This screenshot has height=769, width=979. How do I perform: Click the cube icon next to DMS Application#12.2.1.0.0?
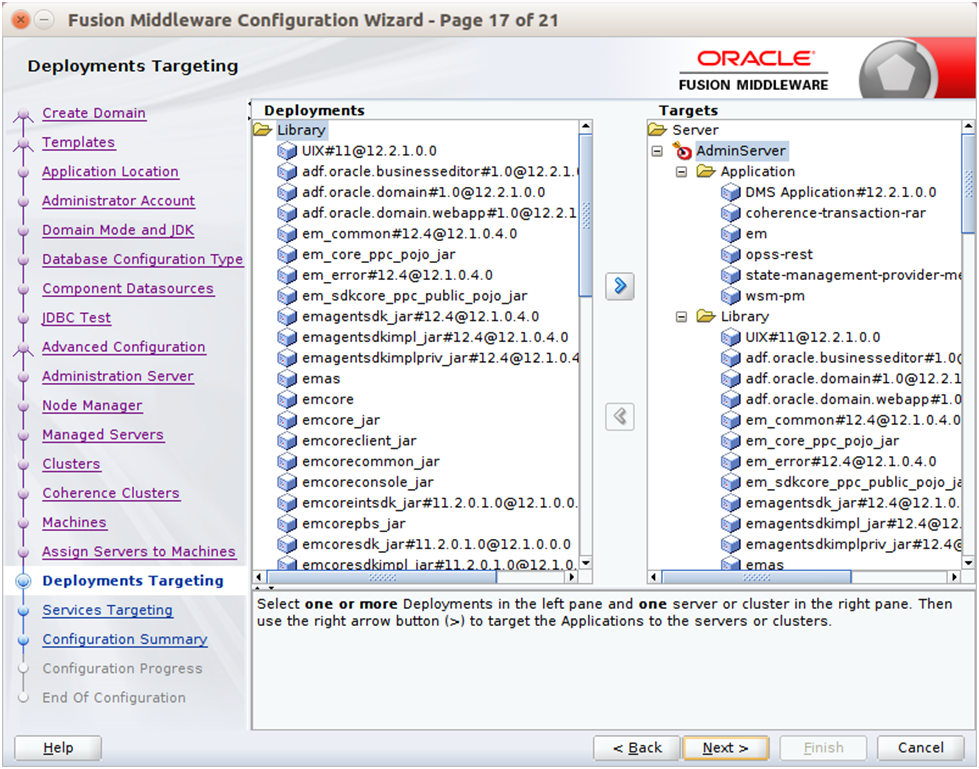731,192
